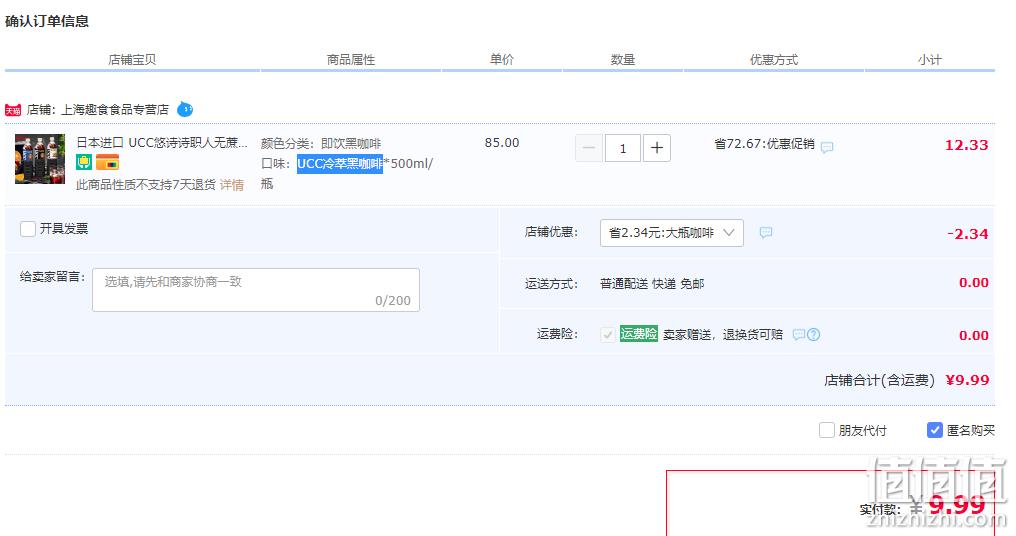Click the discount amount -2.34
1016x536 pixels.
click(x=967, y=234)
